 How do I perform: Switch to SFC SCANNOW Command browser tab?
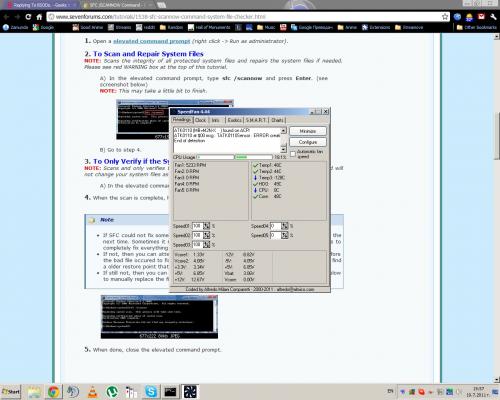(x=117, y=5)
